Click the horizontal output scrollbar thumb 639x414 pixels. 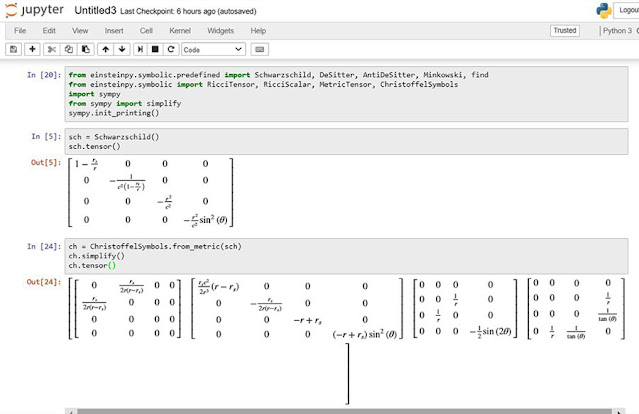(345, 412)
